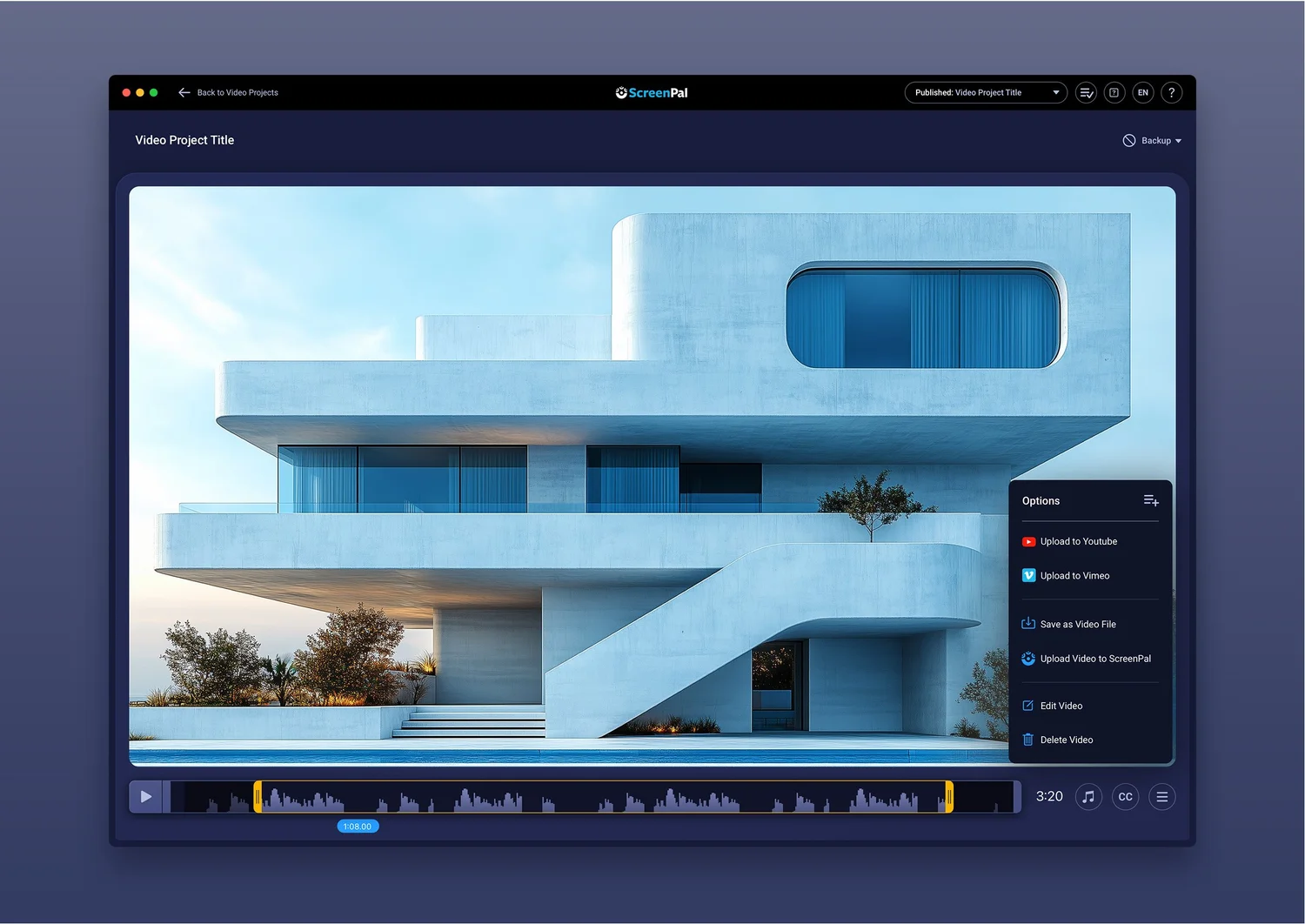Image resolution: width=1305 pixels, height=924 pixels.
Task: Open the Upload to Youtube option
Action: 1079,541
